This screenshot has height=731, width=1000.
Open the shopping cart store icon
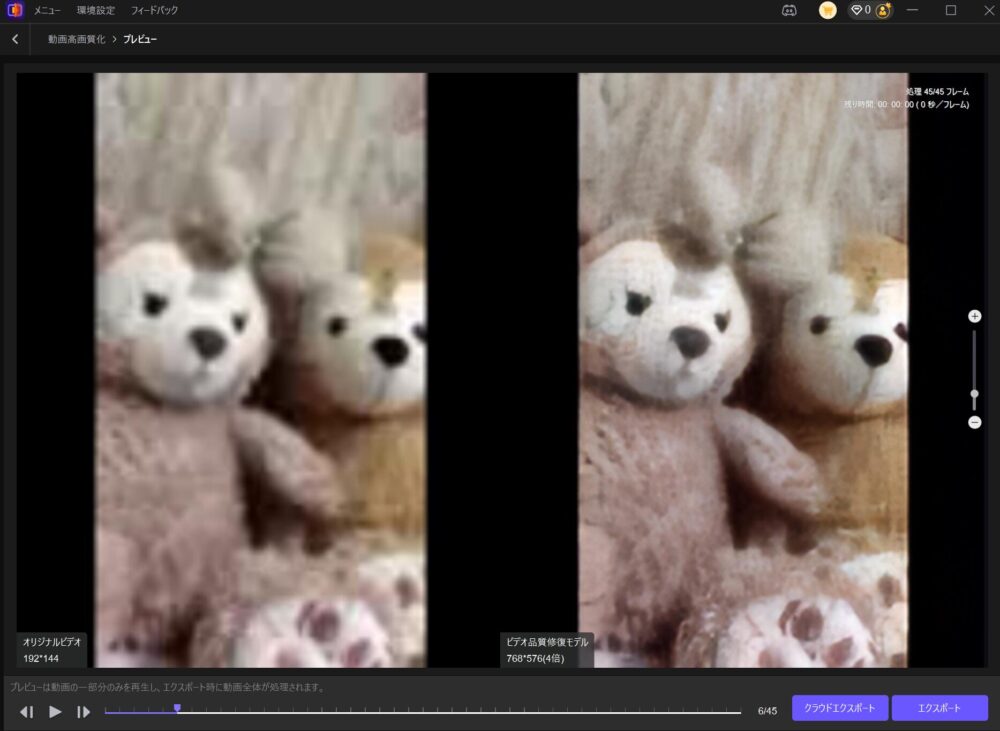827,10
